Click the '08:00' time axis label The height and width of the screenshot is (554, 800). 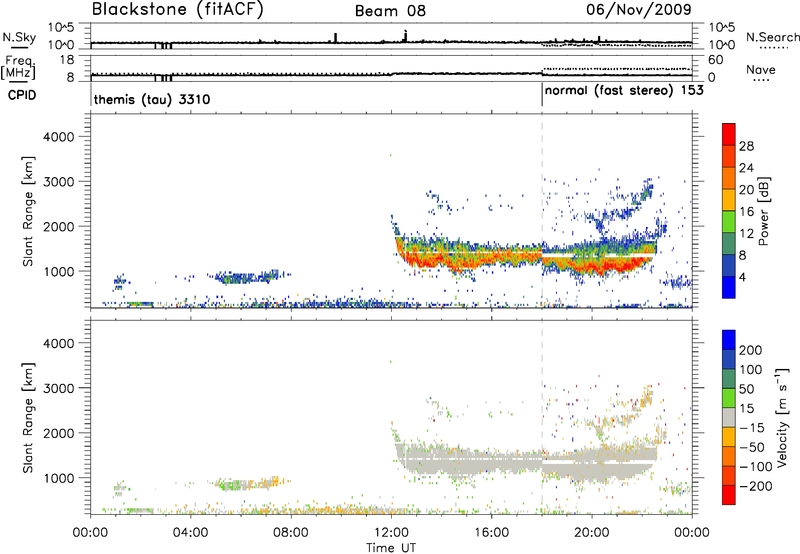pos(291,533)
